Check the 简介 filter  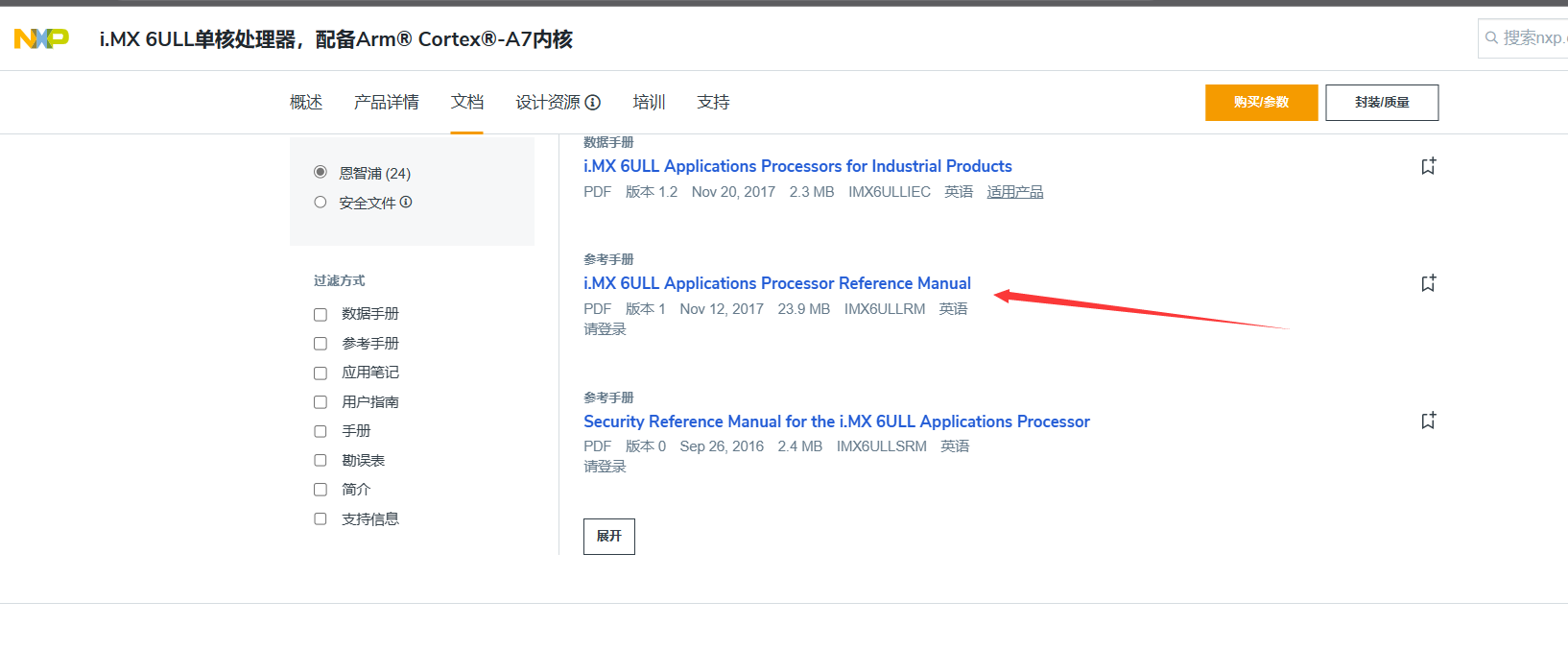point(321,490)
